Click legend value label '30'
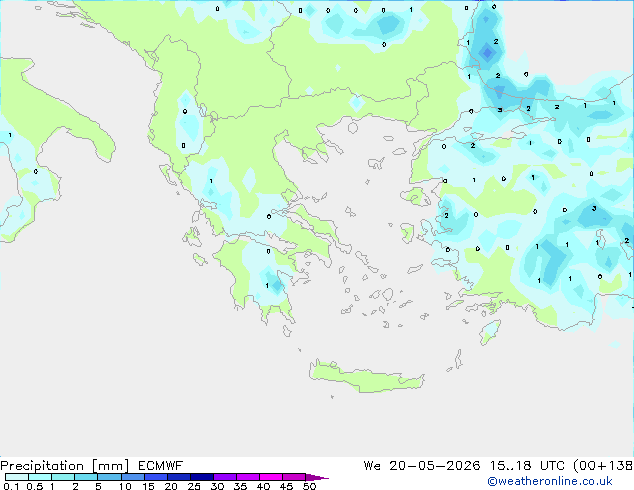The height and width of the screenshot is (490, 634). click(217, 486)
